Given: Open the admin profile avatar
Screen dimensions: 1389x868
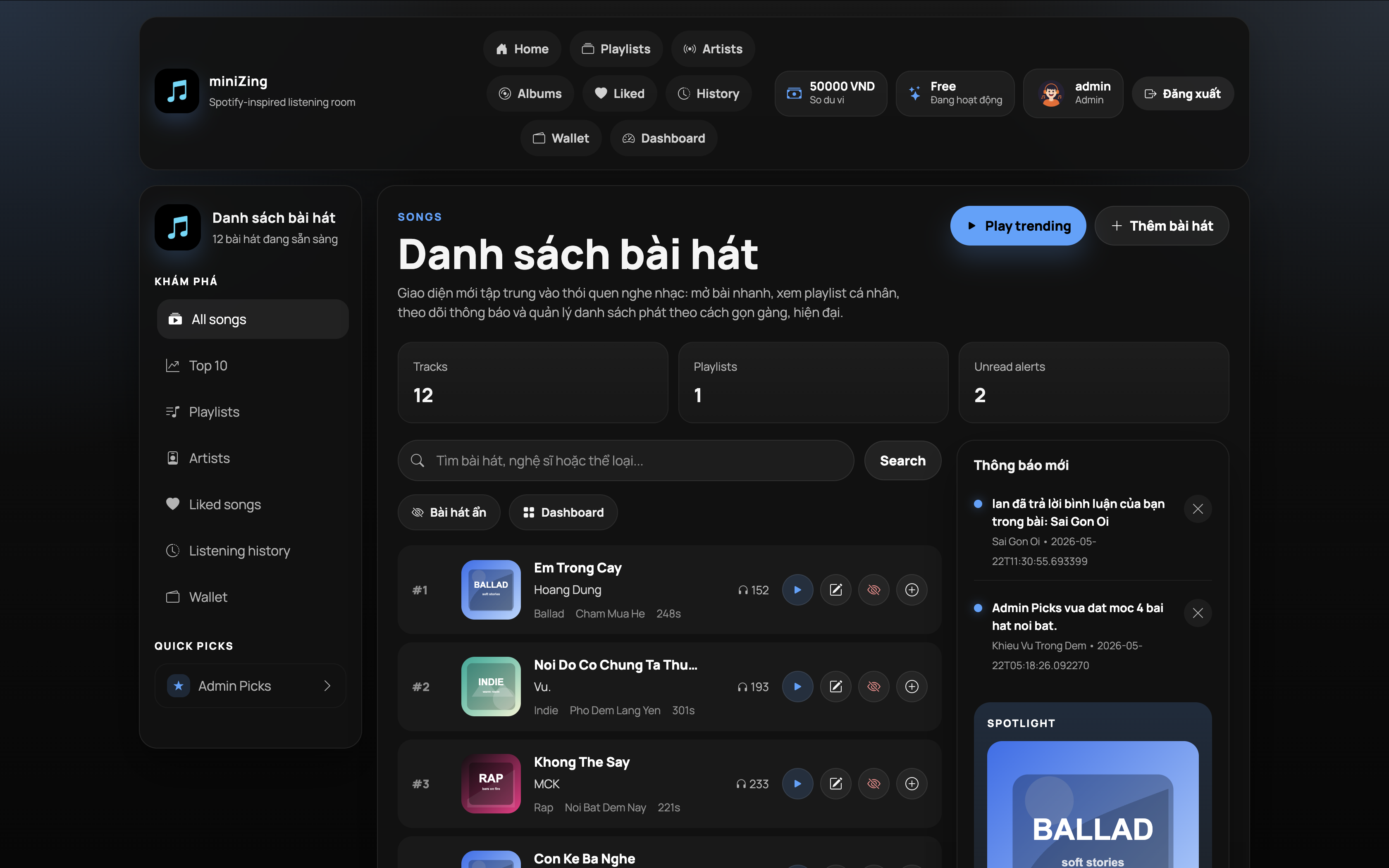Looking at the screenshot, I should pos(1051,93).
